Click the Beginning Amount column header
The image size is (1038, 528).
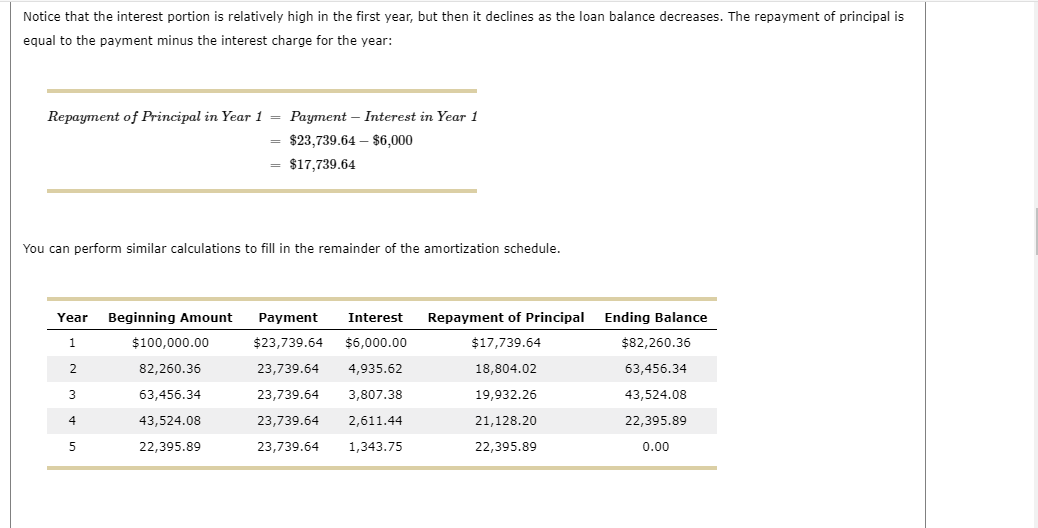point(170,318)
